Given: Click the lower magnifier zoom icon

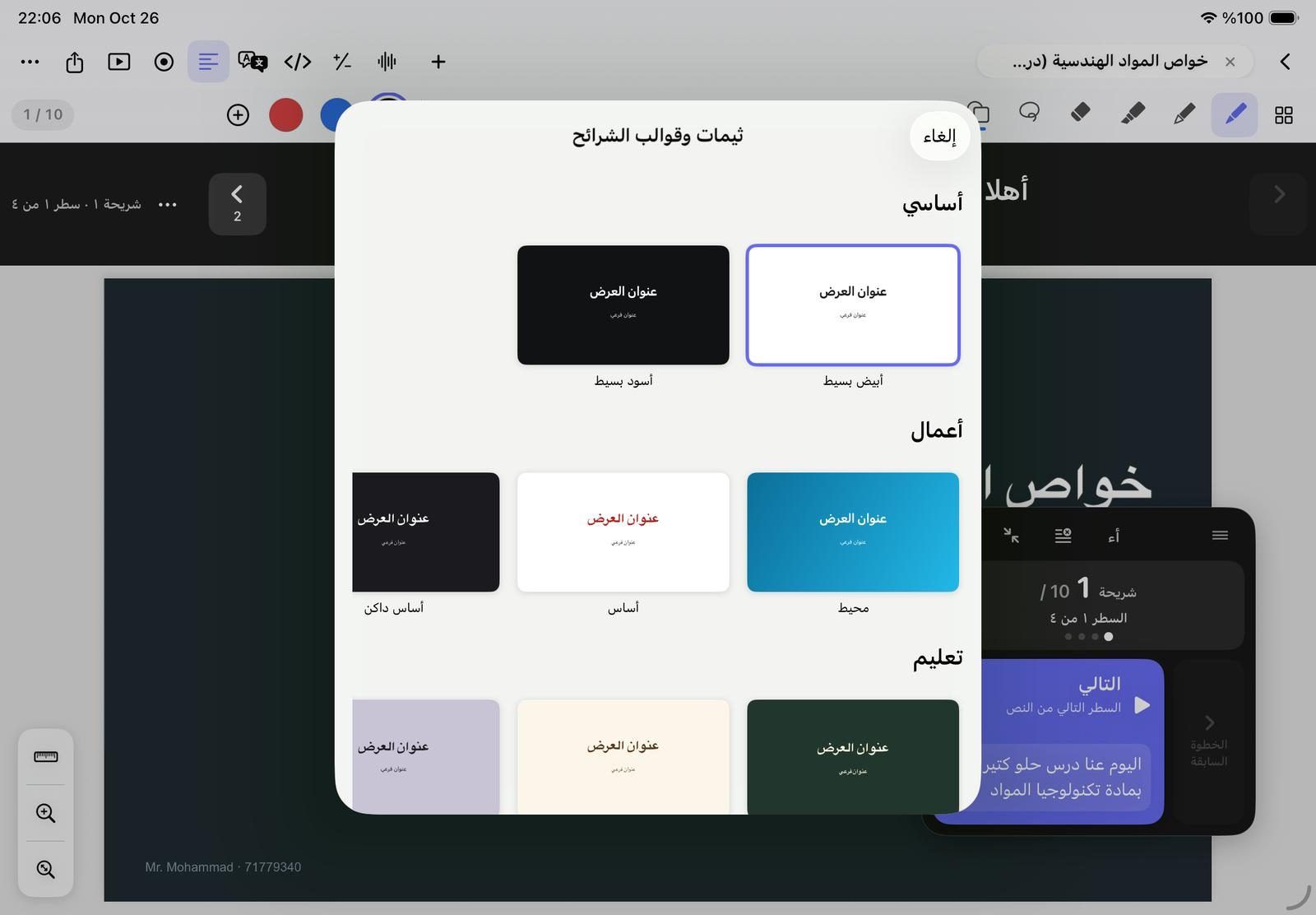Looking at the screenshot, I should tap(46, 870).
